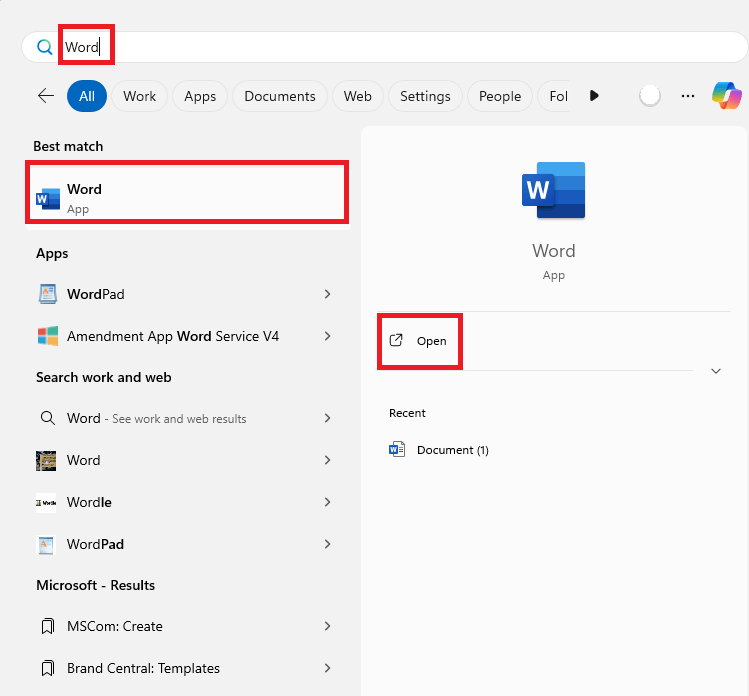Click WordPad icon in web search section

click(46, 545)
